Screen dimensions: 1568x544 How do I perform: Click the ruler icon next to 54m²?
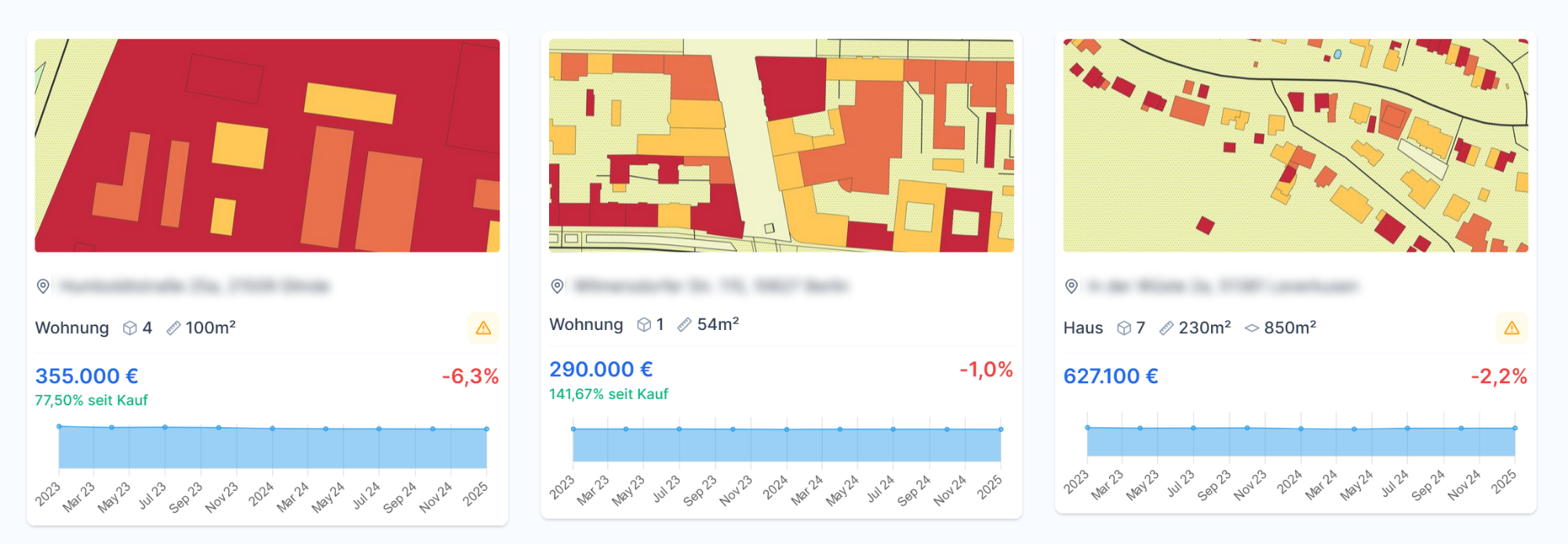point(685,325)
